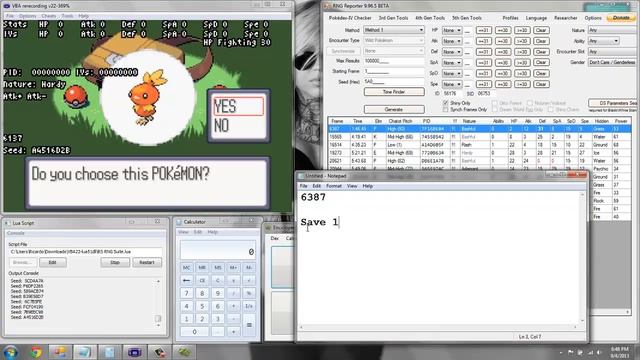The image size is (640, 360).
Task: Open the Researcher menu
Action: coord(566,18)
